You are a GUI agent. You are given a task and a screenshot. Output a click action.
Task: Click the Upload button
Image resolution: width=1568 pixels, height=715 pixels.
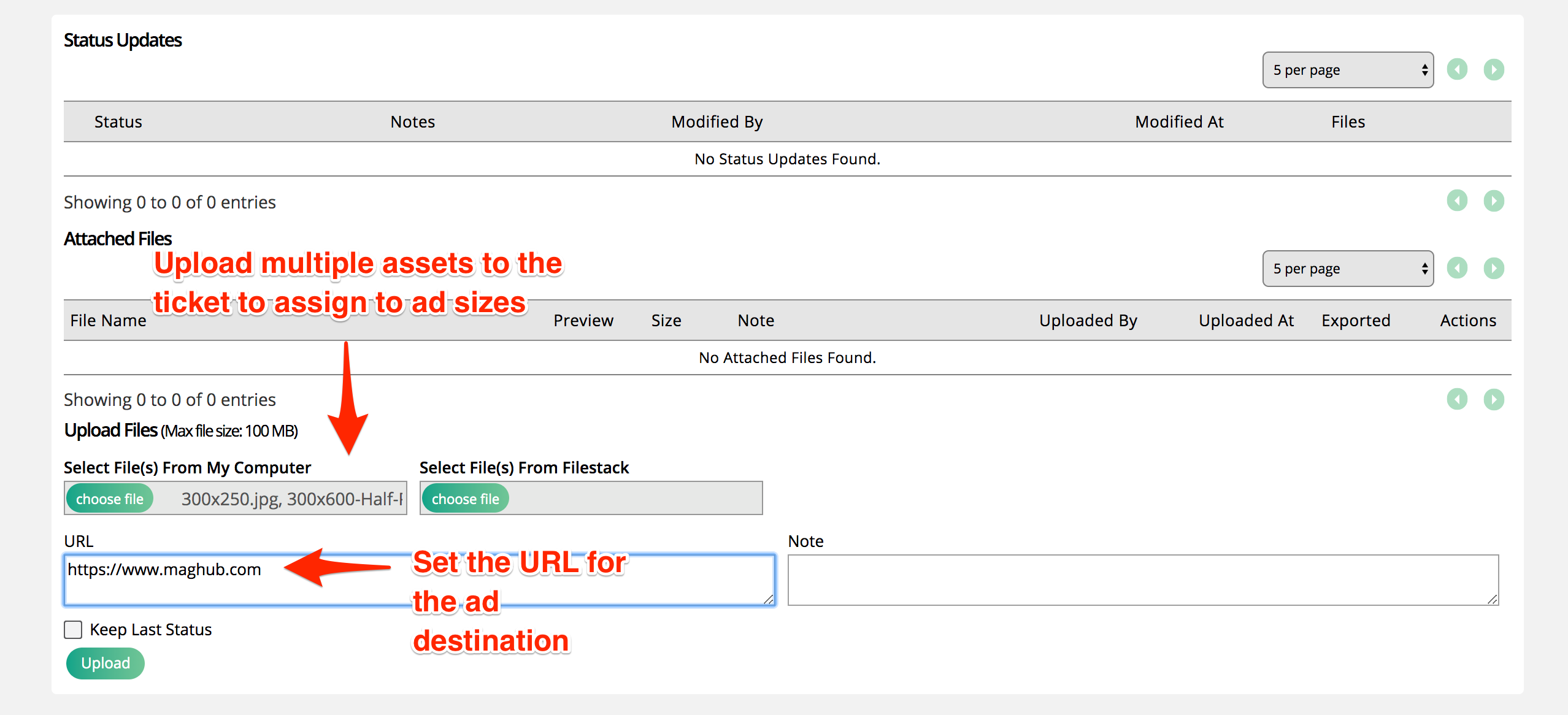pyautogui.click(x=105, y=663)
